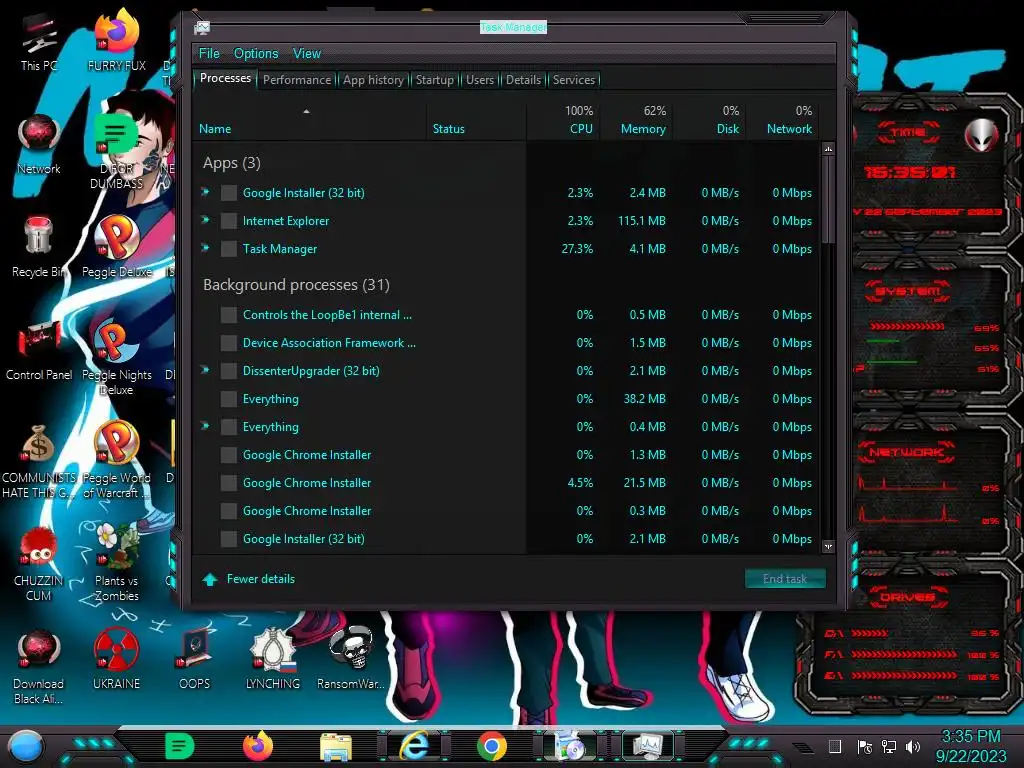Viewport: 1024px width, 768px height.
Task: Click the Windows Start orb
Action: [x=25, y=746]
